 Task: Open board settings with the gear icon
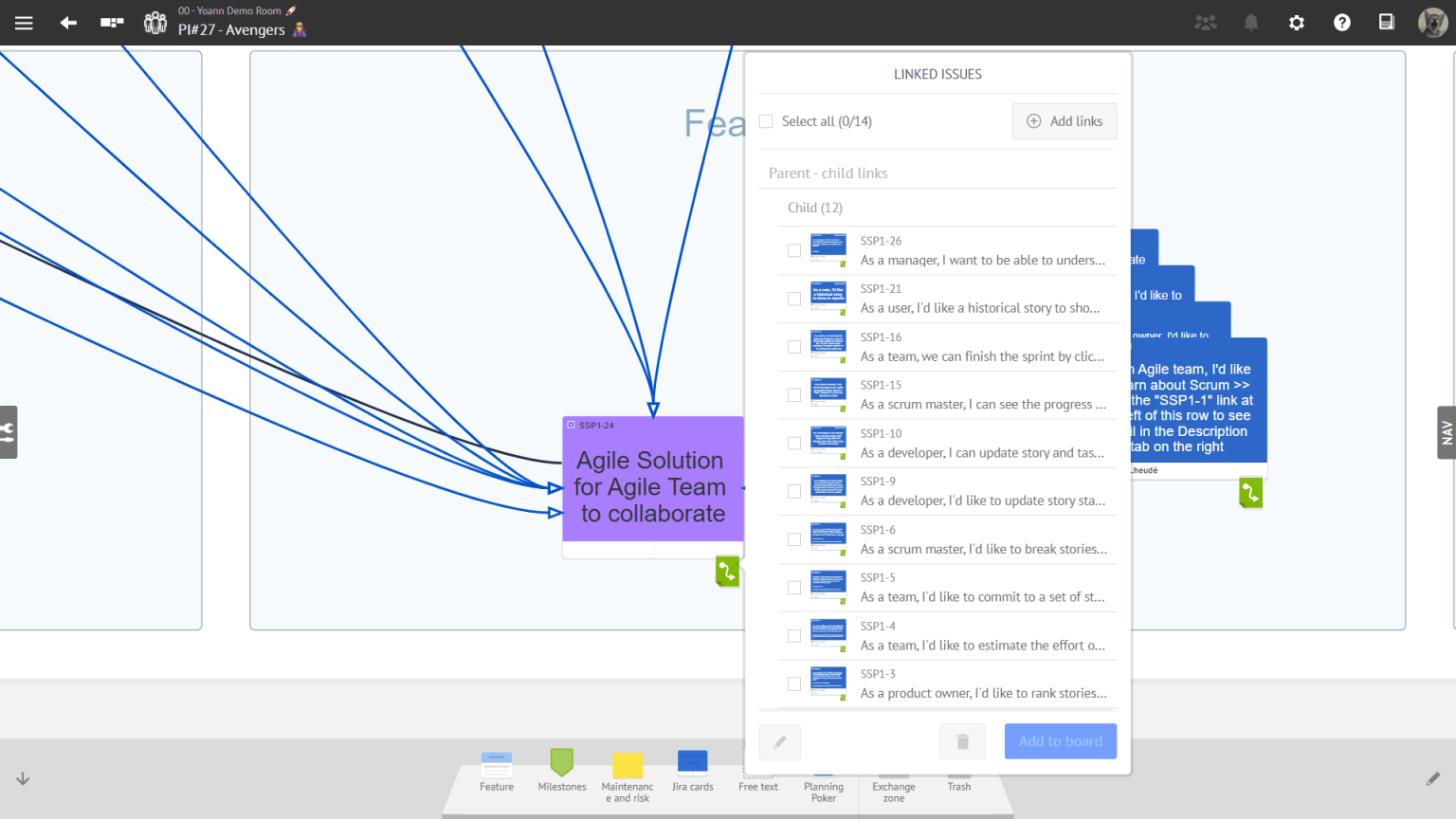point(1296,22)
